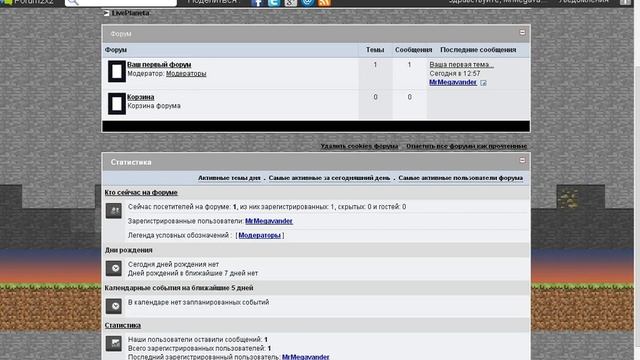Share via the Mail.ru @ icon
This screenshot has width=640, height=360.
click(307, 2)
